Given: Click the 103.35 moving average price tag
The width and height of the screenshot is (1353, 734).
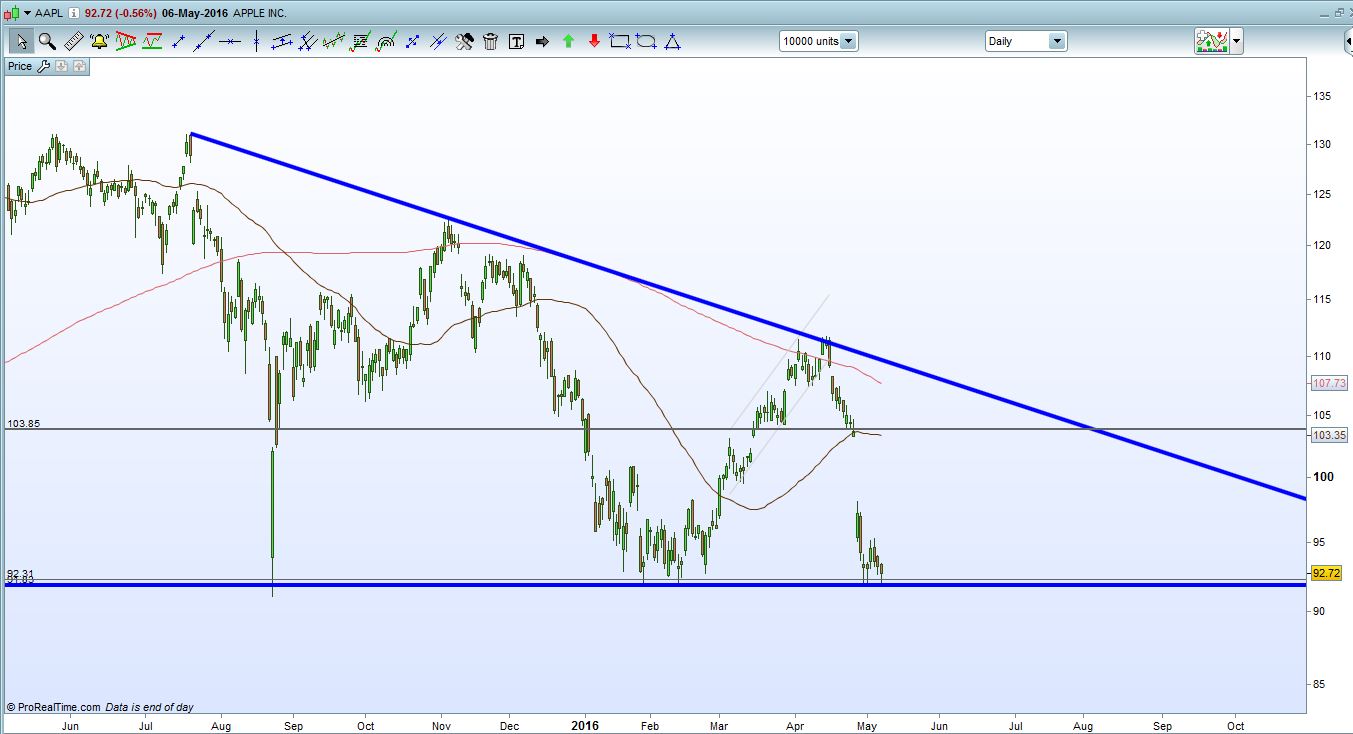Looking at the screenshot, I should pyautogui.click(x=1327, y=435).
